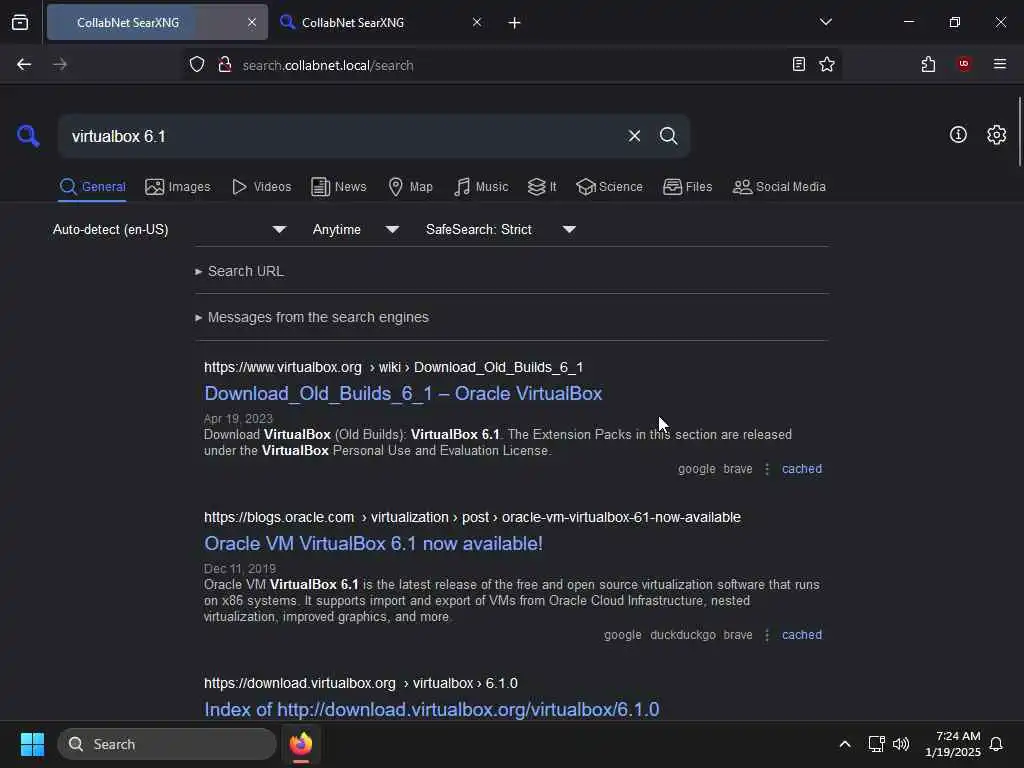The width and height of the screenshot is (1024, 768).
Task: Open volume speaker tray icon
Action: pos(901,744)
